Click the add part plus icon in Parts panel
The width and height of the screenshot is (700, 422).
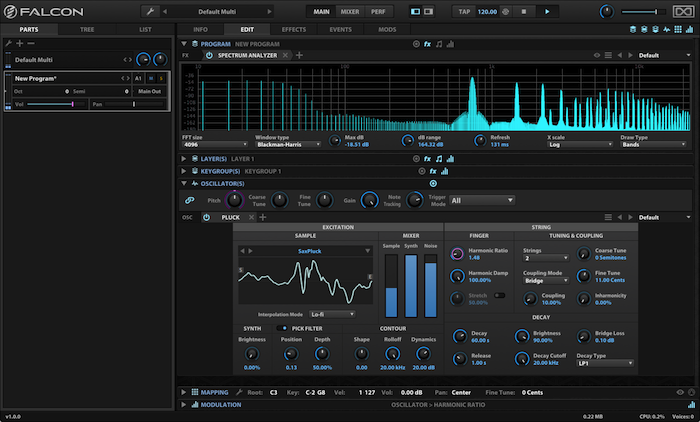(20, 43)
